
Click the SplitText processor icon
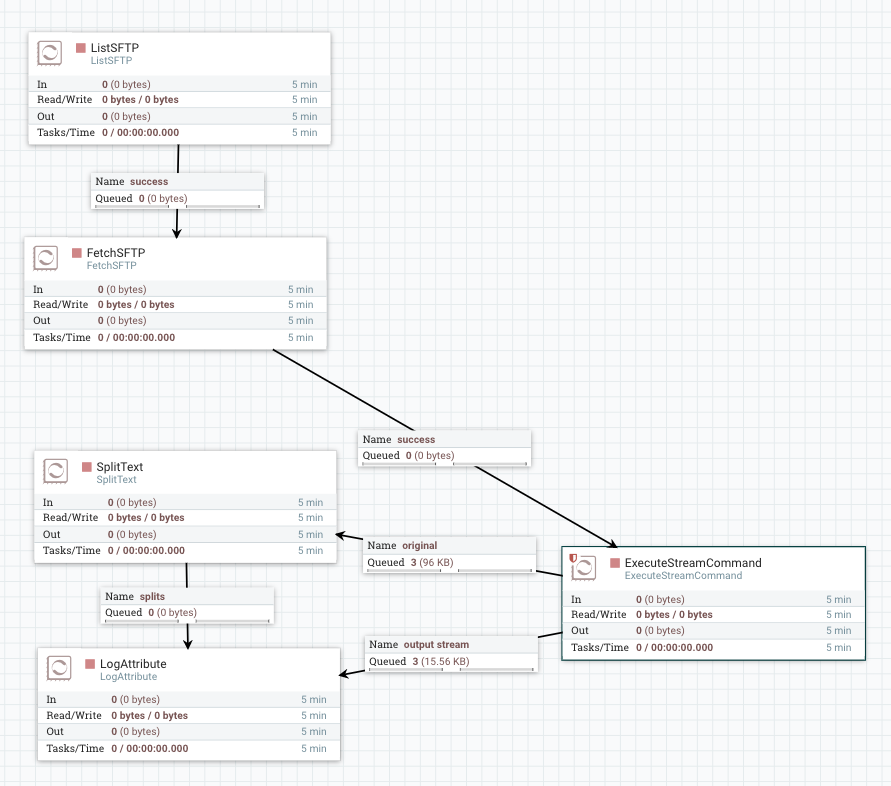click(54, 472)
